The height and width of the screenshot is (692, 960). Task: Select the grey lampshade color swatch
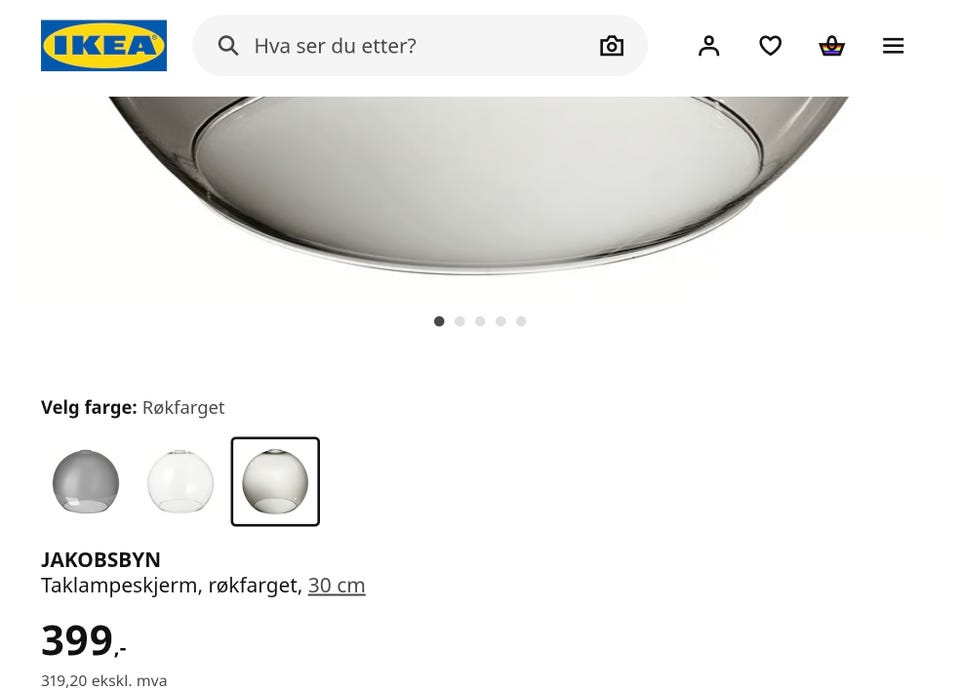coord(86,481)
